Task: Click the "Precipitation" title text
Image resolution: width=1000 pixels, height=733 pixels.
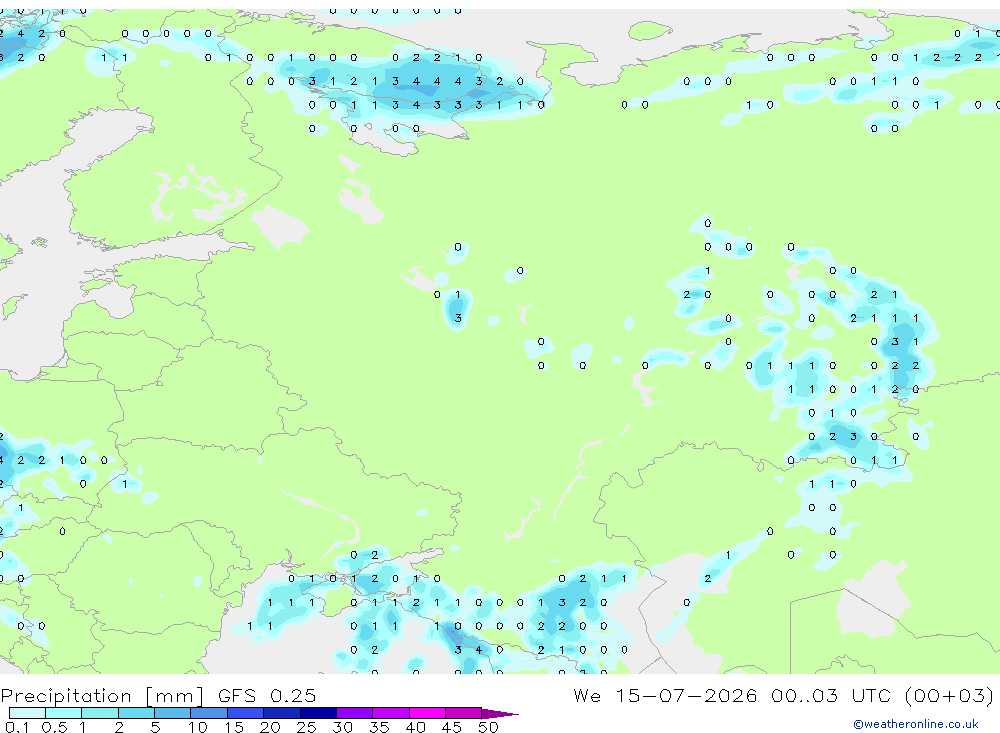Action: pyautogui.click(x=66, y=695)
